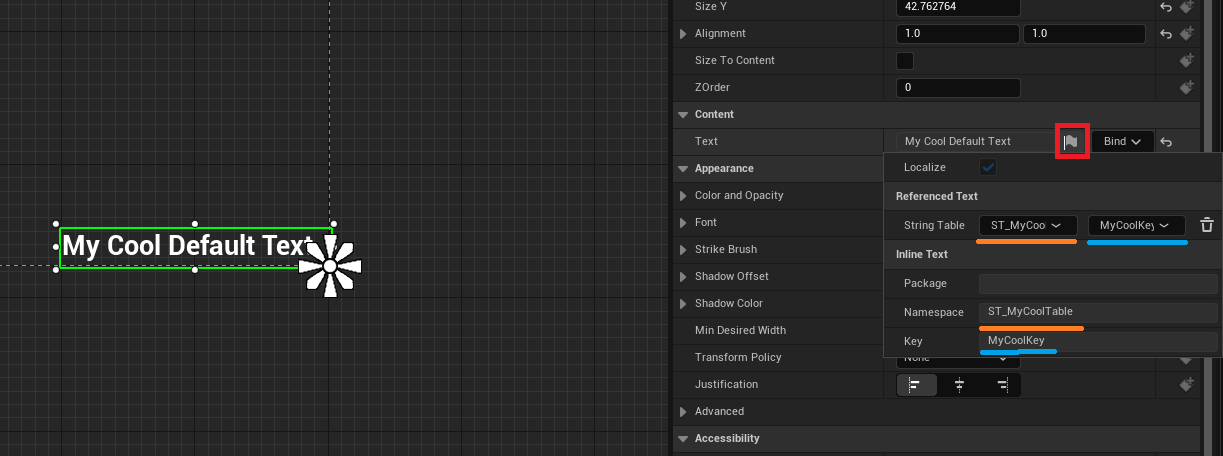Expand the Color and Opacity property
Screen dimensions: 1223x456
(x=684, y=196)
